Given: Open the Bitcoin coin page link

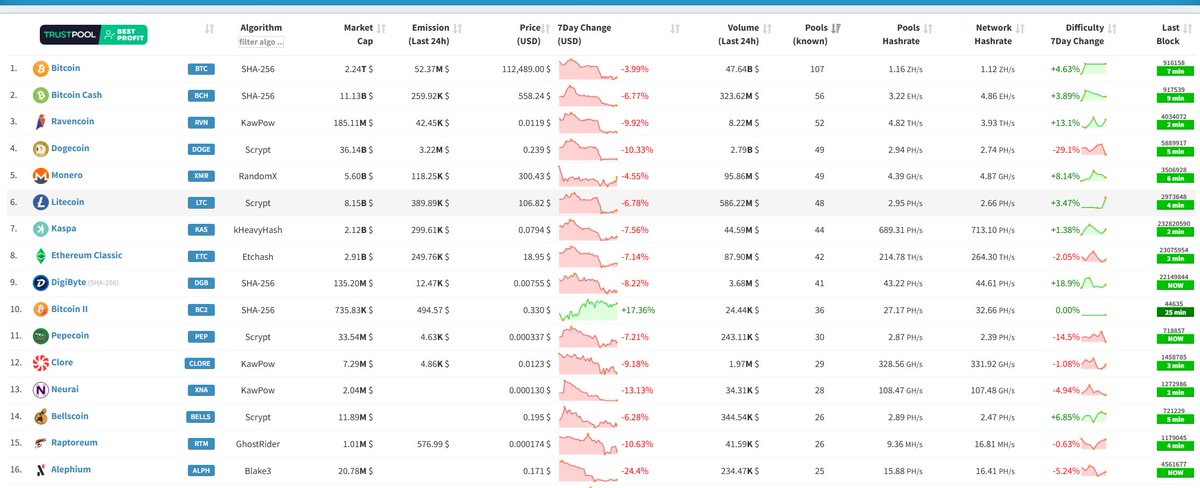Looking at the screenshot, I should coord(66,69).
